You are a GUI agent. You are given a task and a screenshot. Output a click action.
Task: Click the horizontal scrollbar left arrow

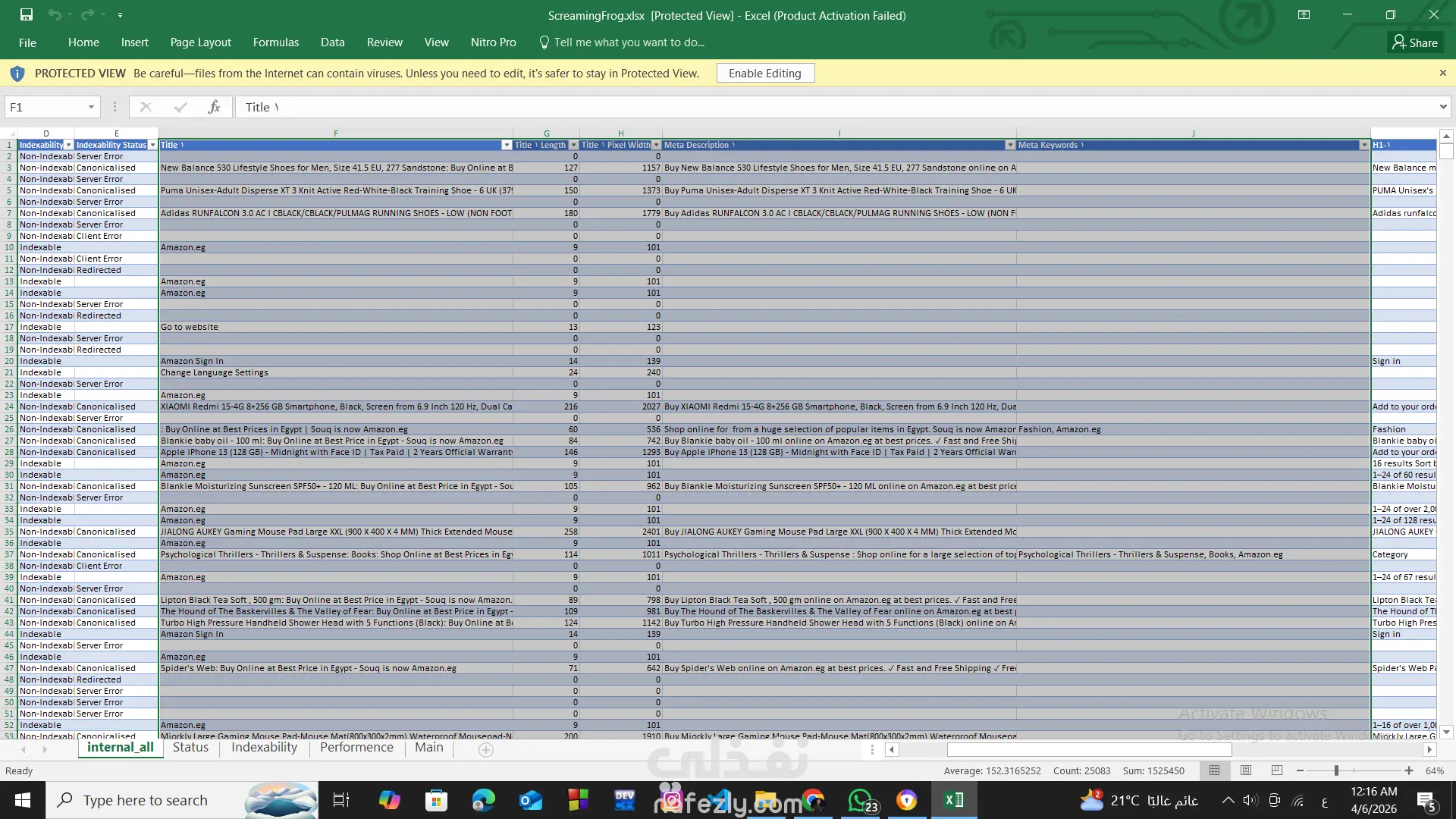click(893, 749)
